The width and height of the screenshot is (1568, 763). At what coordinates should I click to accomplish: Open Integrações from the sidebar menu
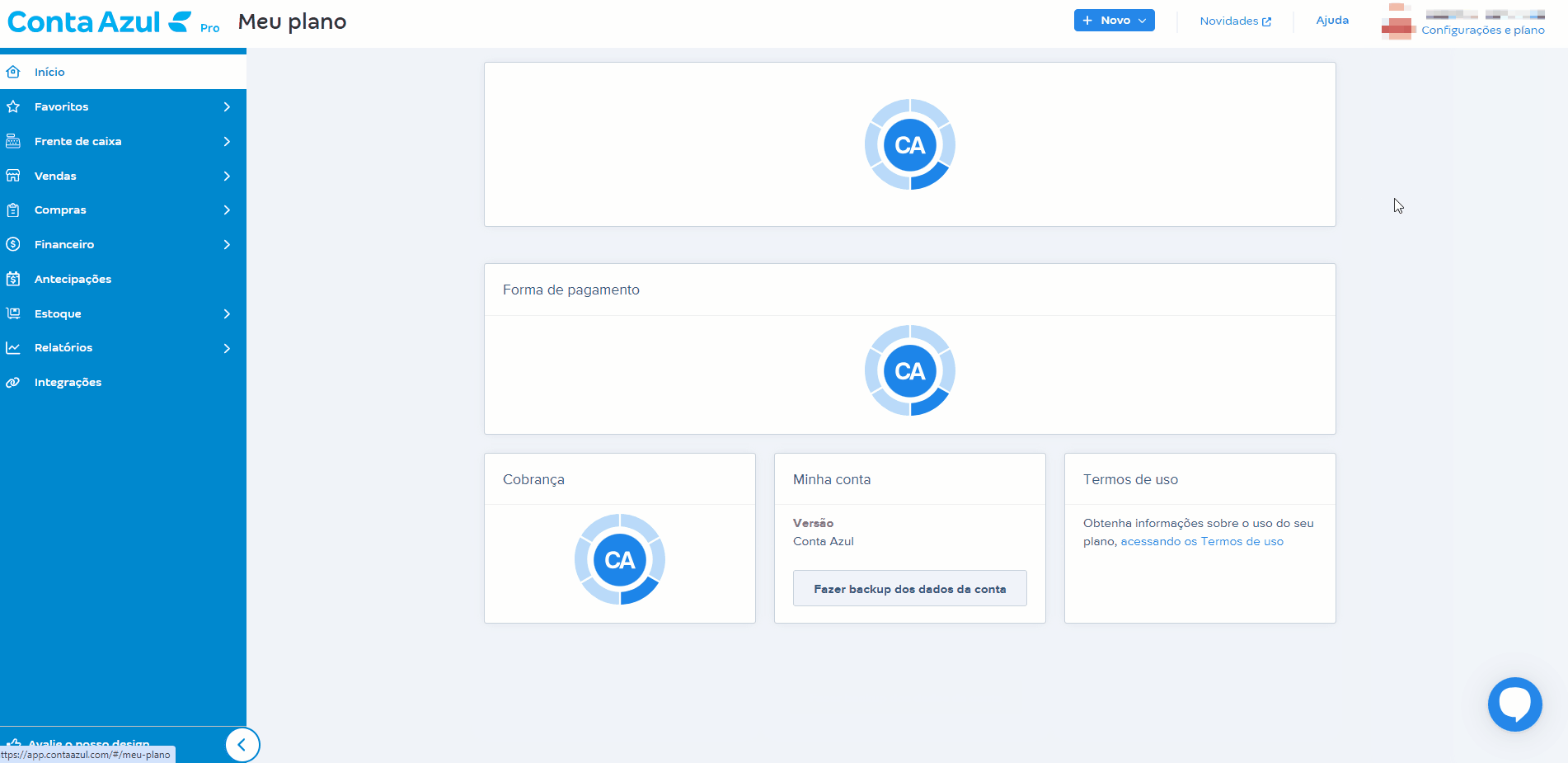[68, 382]
